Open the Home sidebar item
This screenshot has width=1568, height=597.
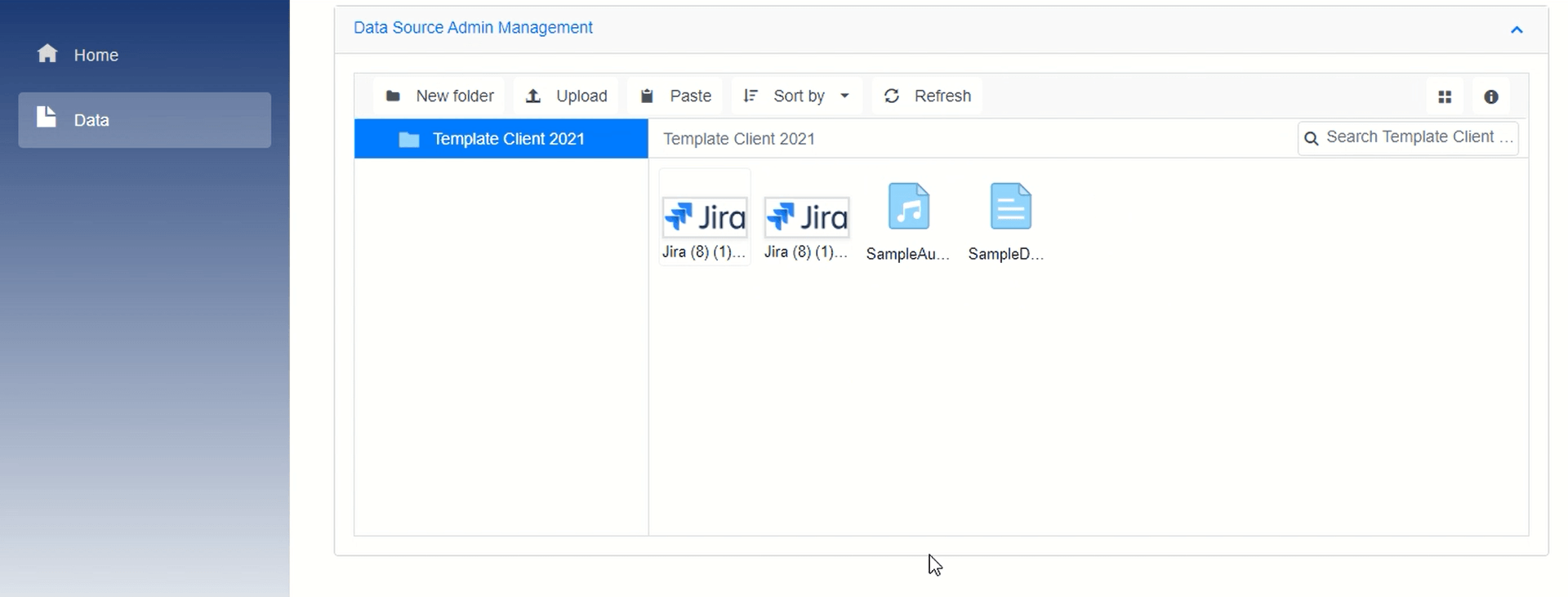click(145, 55)
